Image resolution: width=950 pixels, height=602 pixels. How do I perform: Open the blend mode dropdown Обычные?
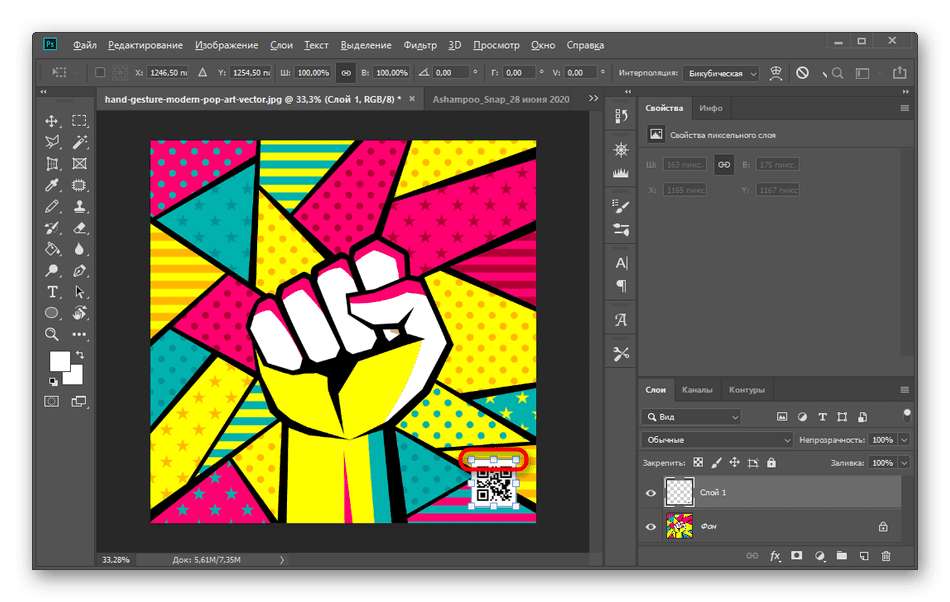click(717, 440)
